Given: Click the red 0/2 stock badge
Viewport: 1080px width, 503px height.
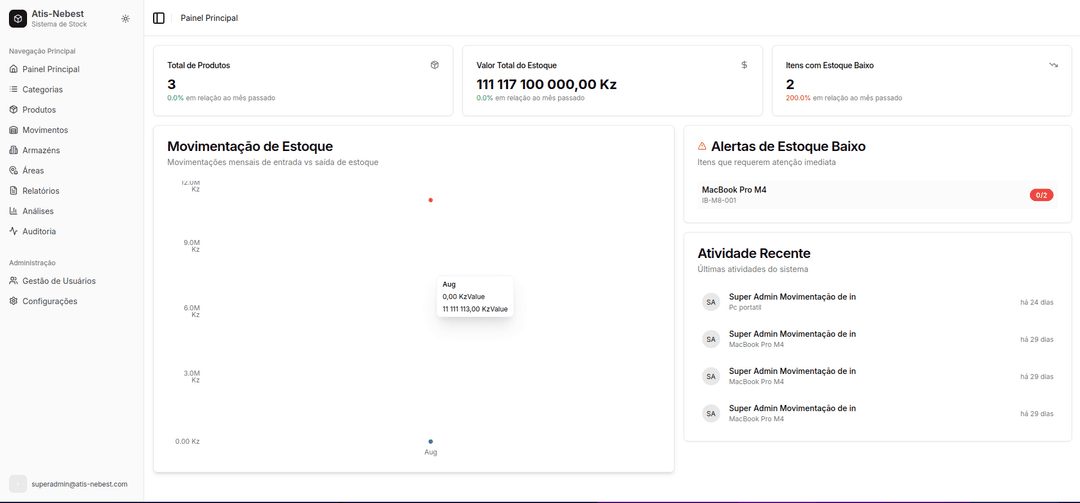Looking at the screenshot, I should [1041, 195].
